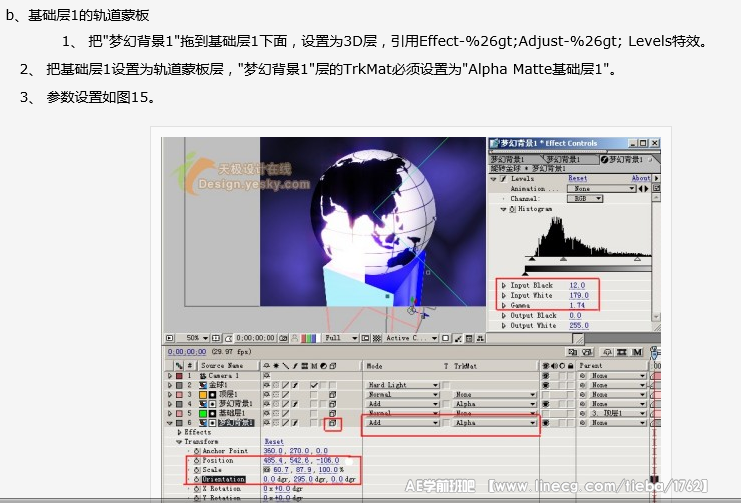Click the Mode column header
This screenshot has width=741, height=503.
[375, 366]
